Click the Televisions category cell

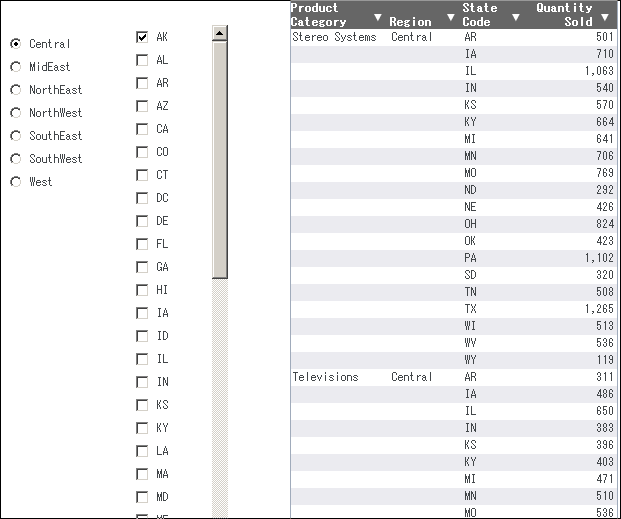pos(325,377)
